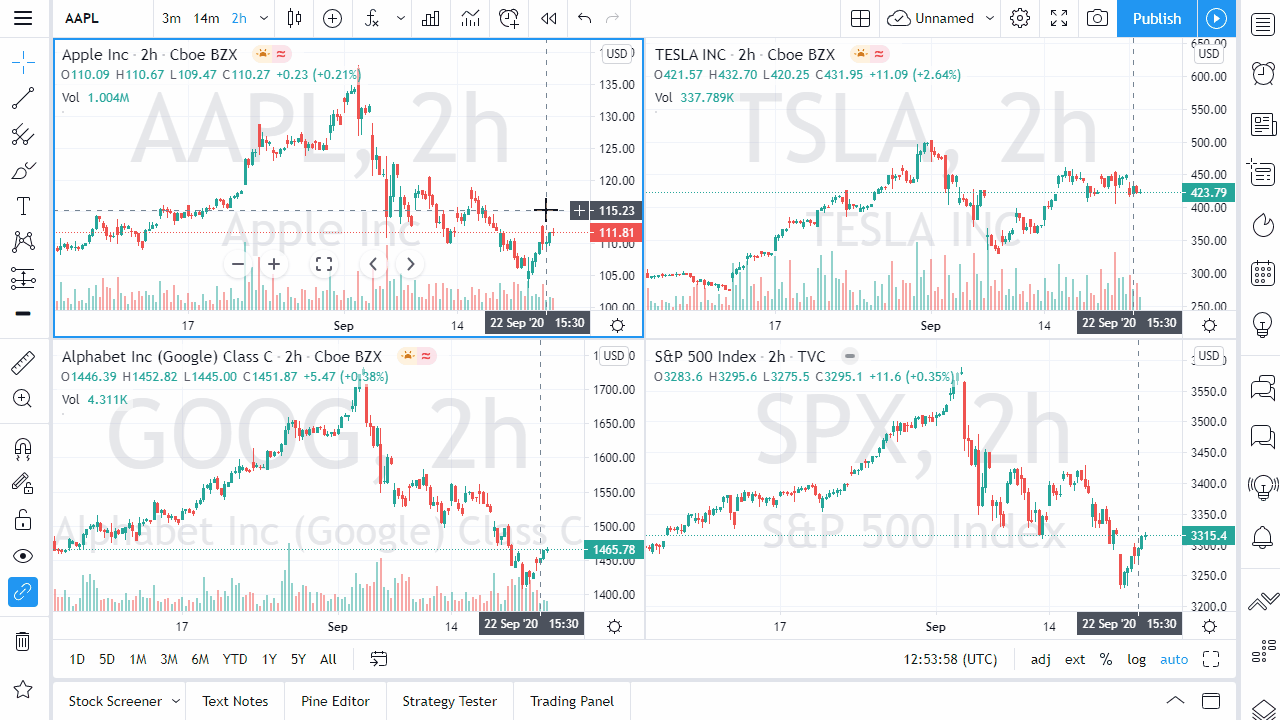This screenshot has height=720, width=1280.
Task: Toggle lock all drawing tools
Action: pyautogui.click(x=23, y=519)
